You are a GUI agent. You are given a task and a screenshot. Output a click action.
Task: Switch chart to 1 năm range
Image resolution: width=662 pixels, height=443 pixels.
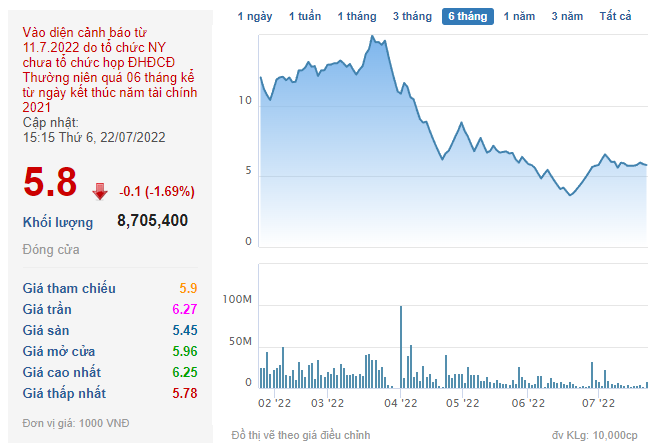(x=519, y=17)
